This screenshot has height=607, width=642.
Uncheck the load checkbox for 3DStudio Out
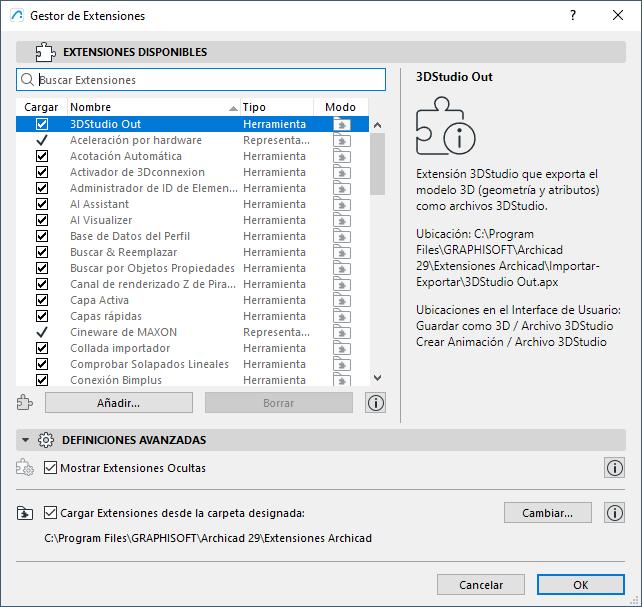(42, 124)
